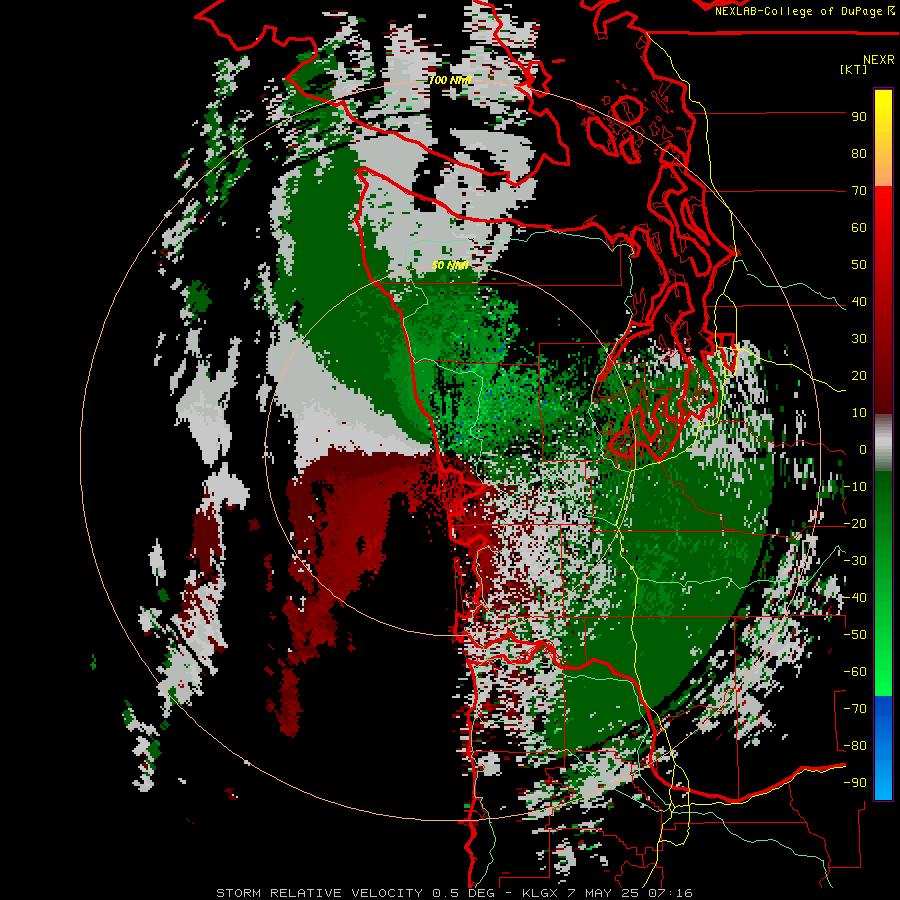Click the -50 value on the velocity scale

pyautogui.click(x=855, y=635)
